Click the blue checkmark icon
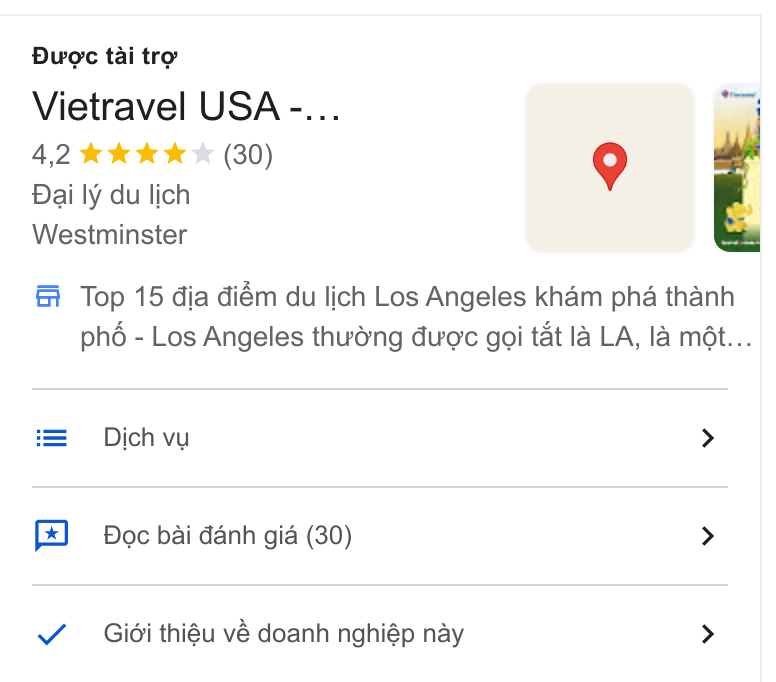The image size is (776, 682). 51,634
